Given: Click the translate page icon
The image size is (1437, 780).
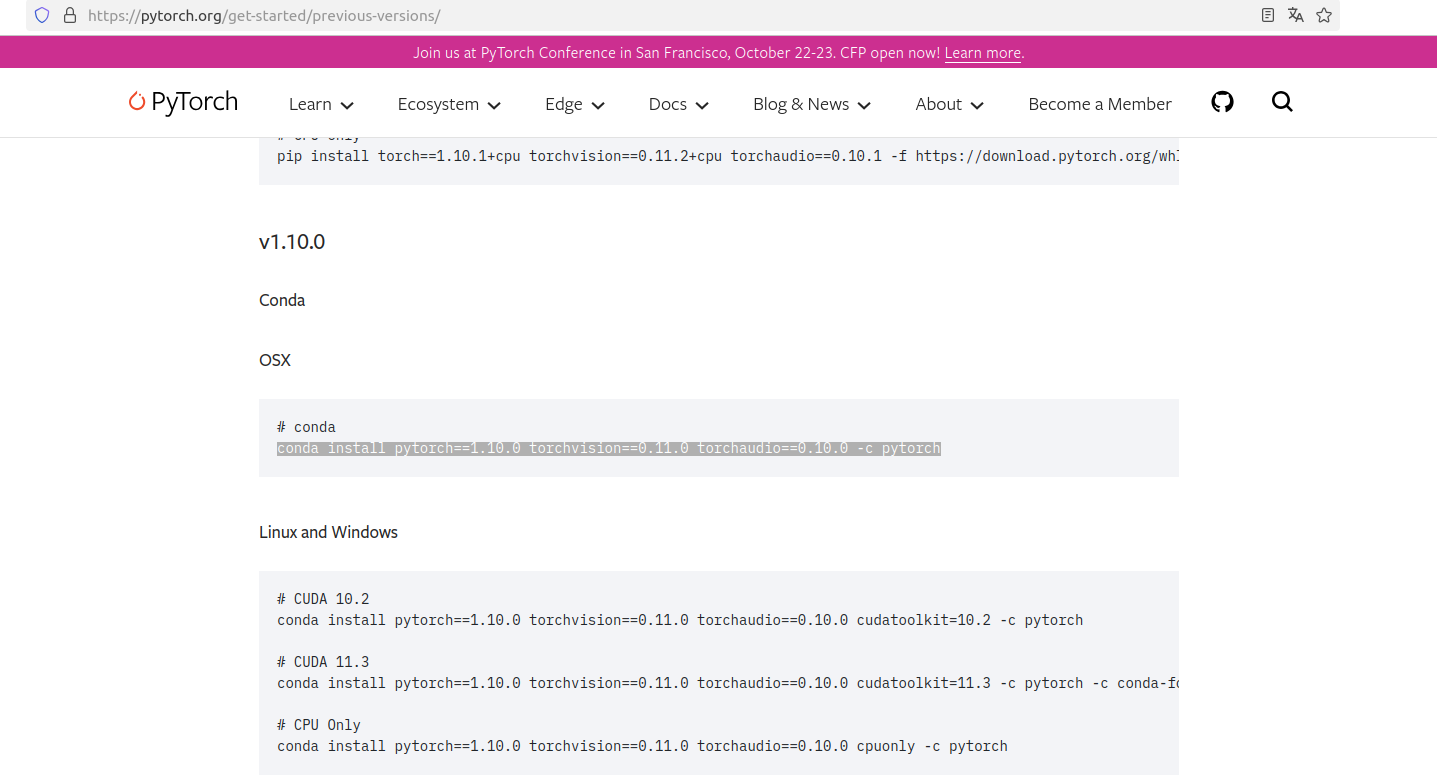Looking at the screenshot, I should [x=1296, y=15].
